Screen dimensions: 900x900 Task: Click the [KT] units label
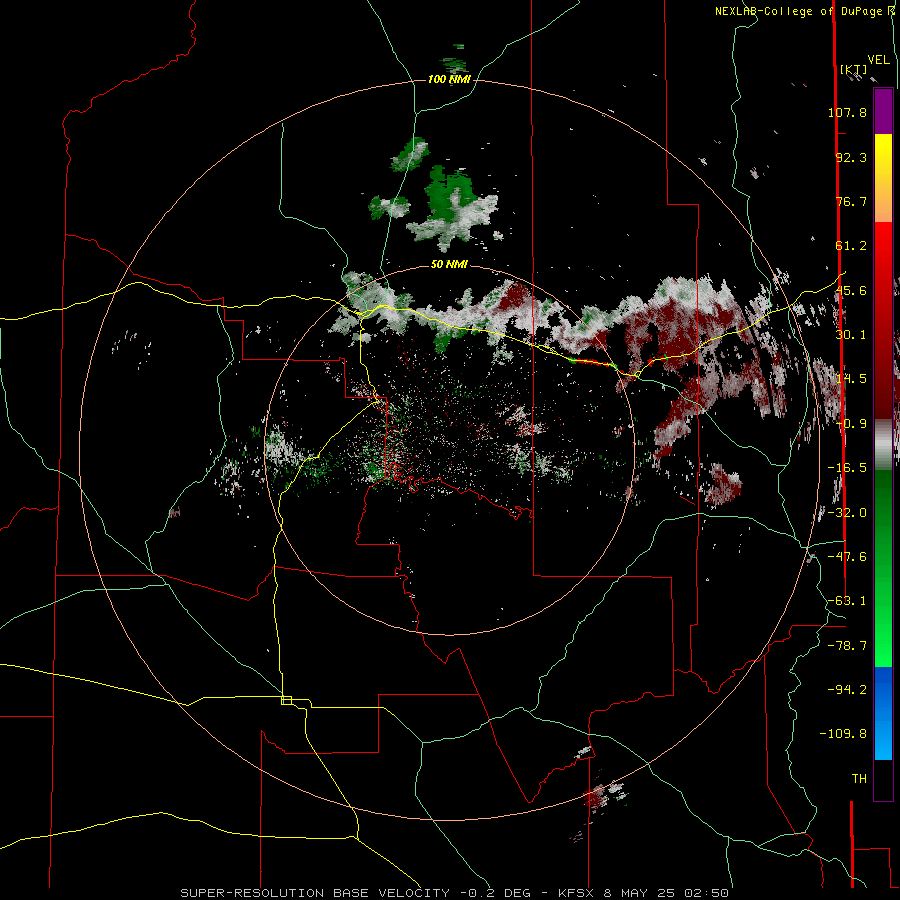pos(854,69)
